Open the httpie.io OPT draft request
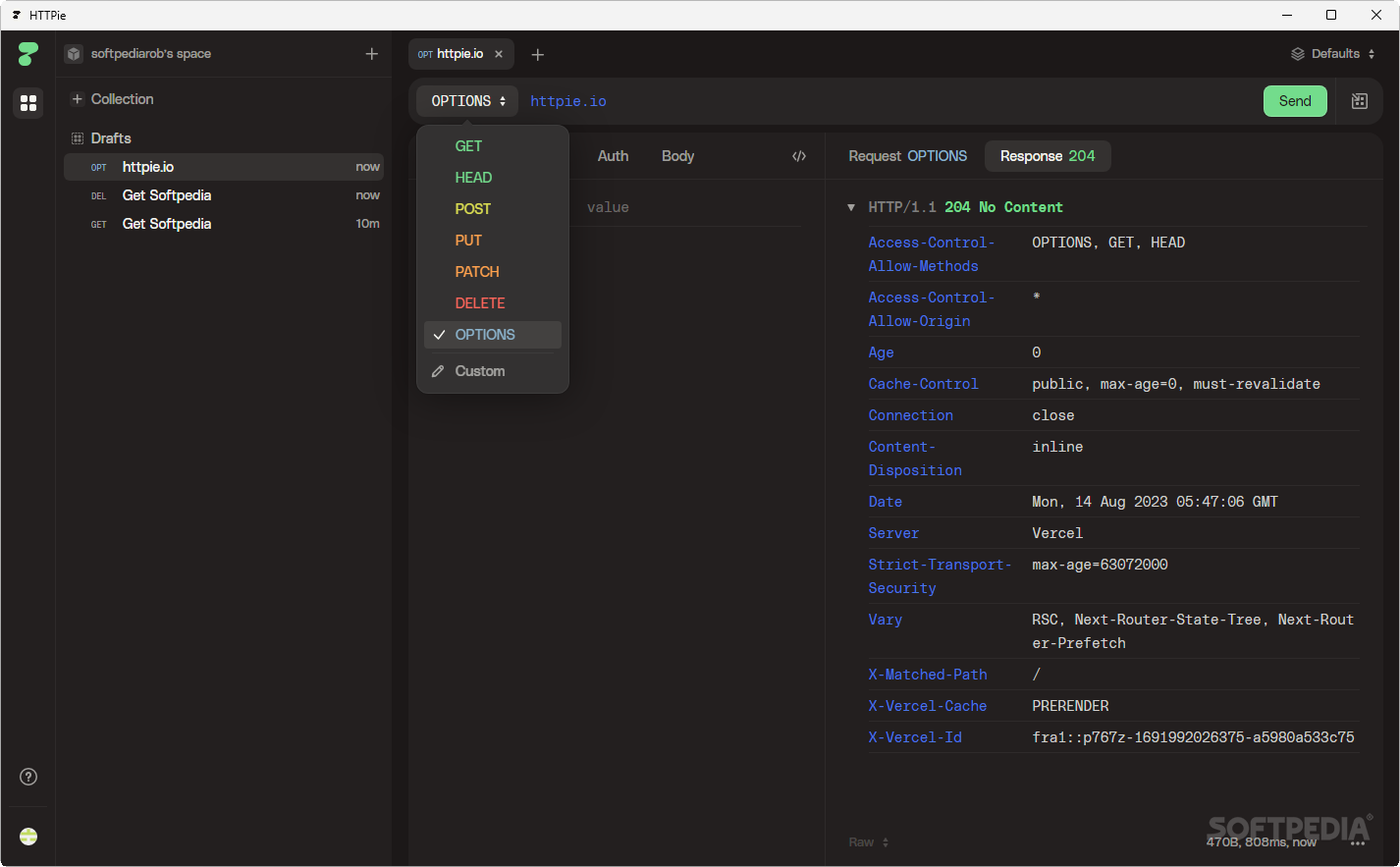The height and width of the screenshot is (867, 1400). tap(224, 167)
